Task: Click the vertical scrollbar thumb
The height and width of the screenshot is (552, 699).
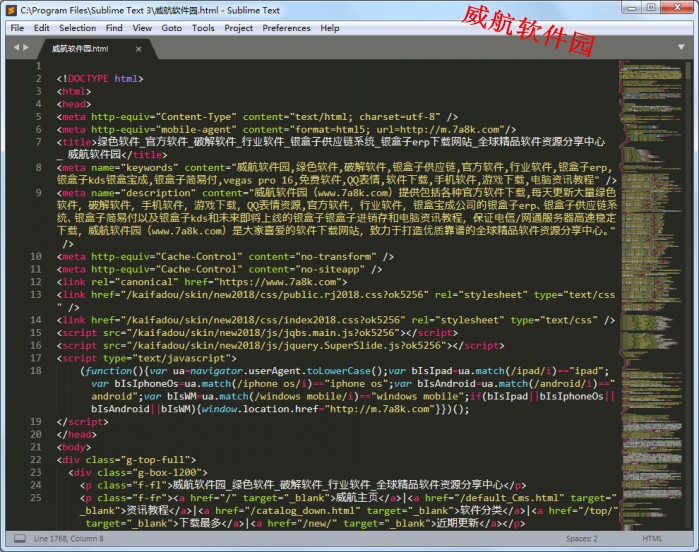Action: tap(688, 70)
